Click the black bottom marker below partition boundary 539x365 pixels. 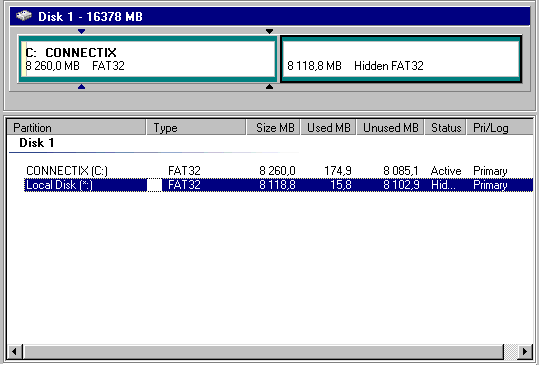pos(270,87)
